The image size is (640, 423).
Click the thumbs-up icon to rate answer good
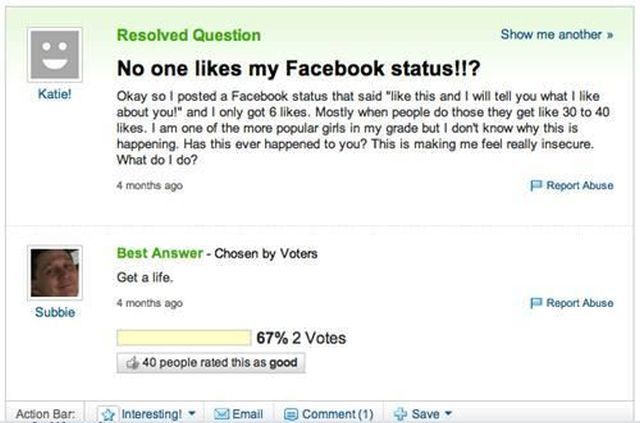132,363
